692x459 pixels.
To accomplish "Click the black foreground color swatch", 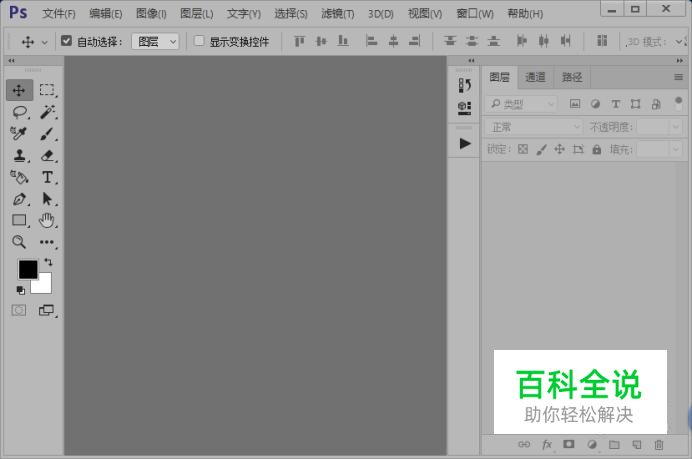I will (27, 269).
